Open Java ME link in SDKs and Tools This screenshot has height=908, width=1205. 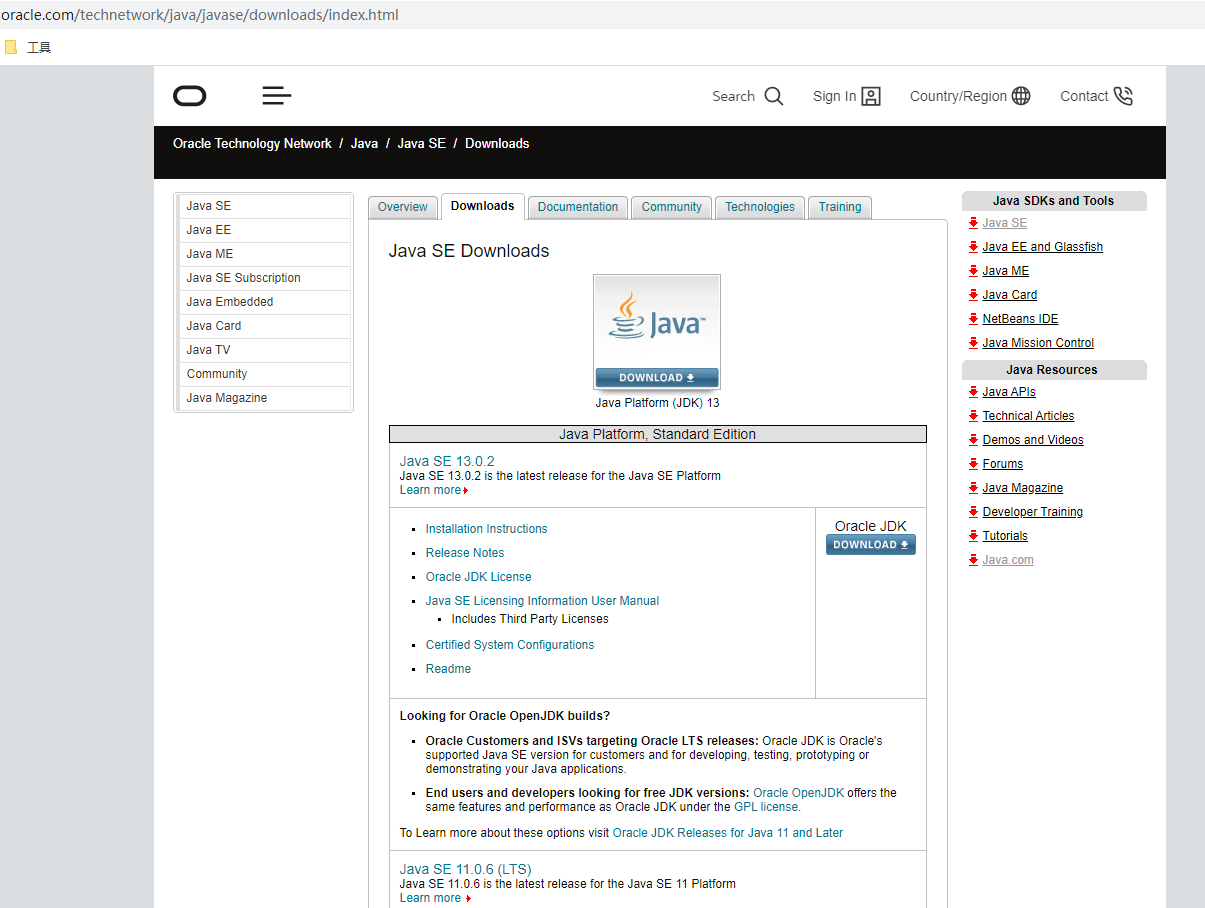(1006, 271)
